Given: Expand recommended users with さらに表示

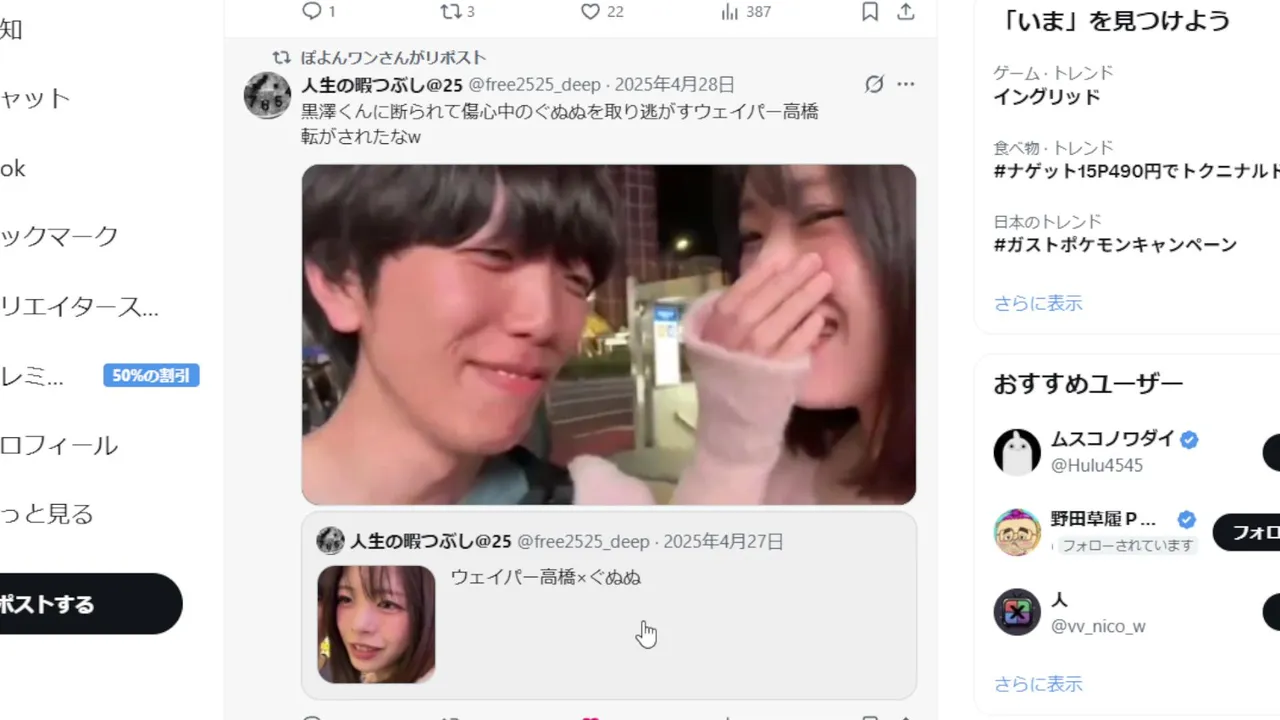Looking at the screenshot, I should point(1038,684).
